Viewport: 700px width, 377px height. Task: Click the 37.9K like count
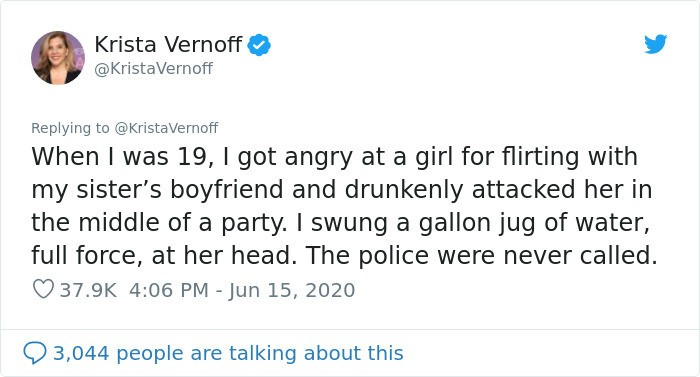88,290
